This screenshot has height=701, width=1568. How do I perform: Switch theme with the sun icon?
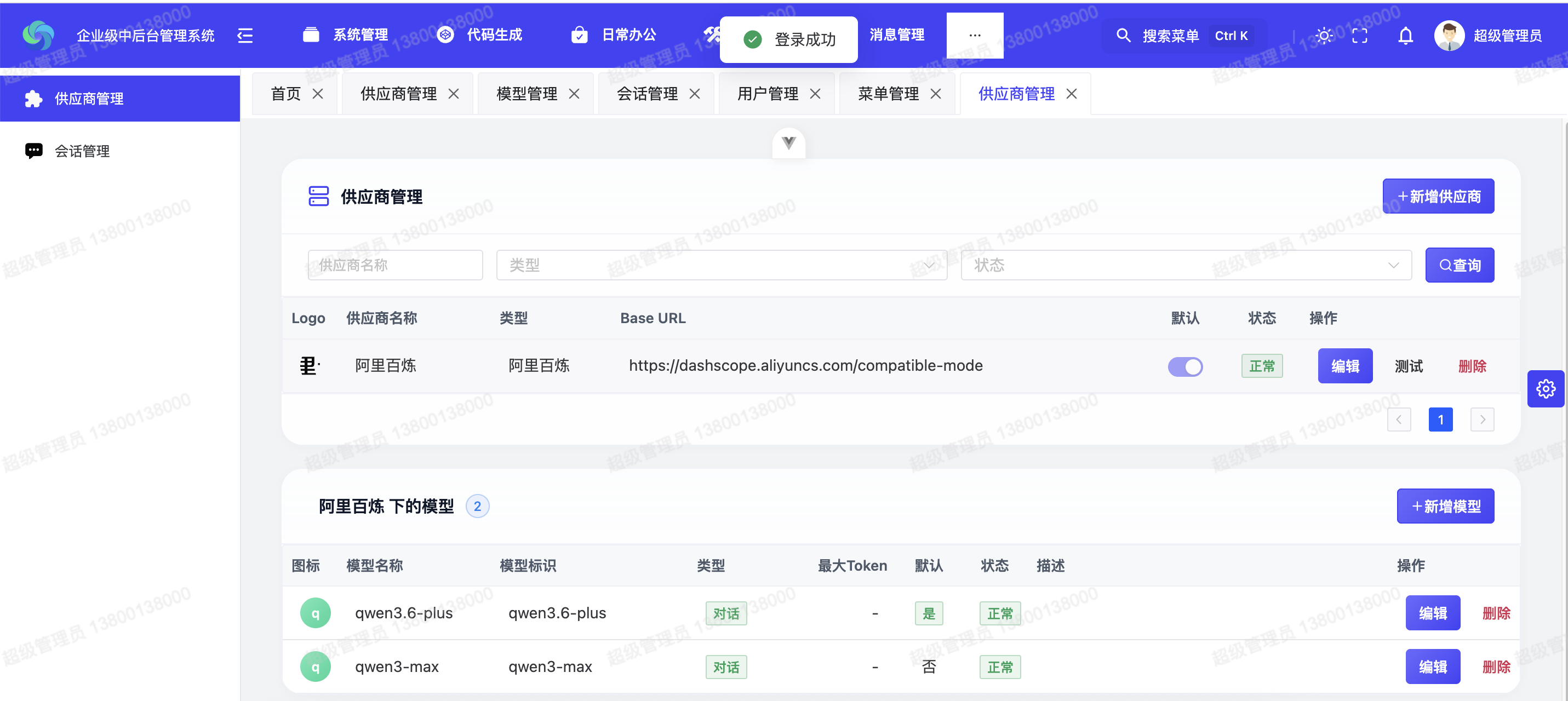click(x=1324, y=35)
